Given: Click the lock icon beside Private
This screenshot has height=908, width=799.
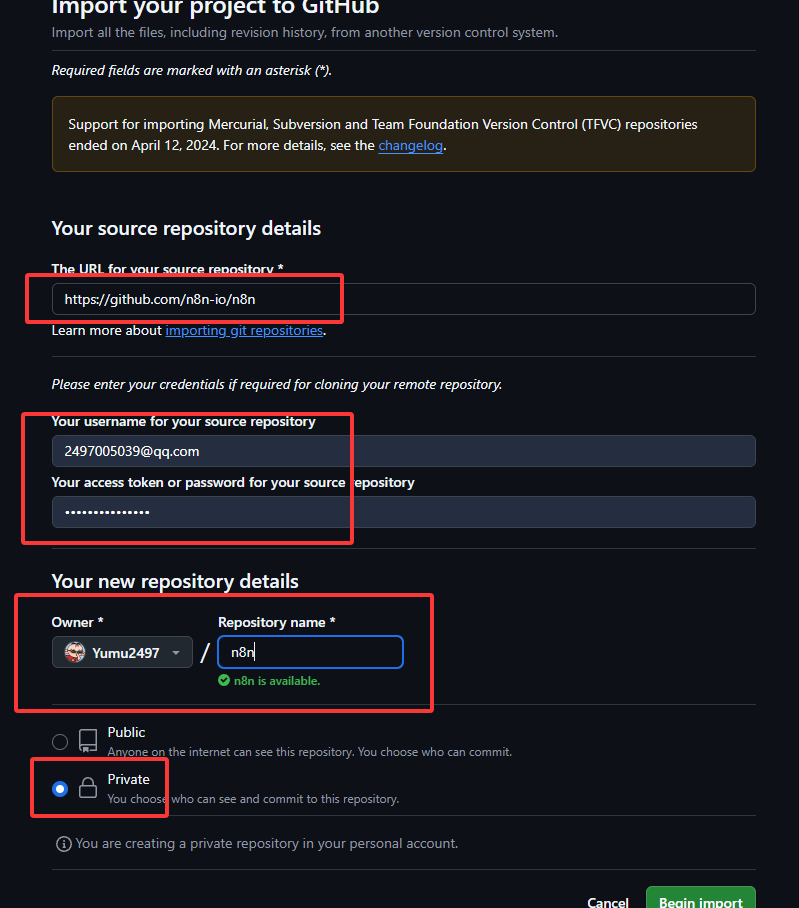Looking at the screenshot, I should (88, 789).
